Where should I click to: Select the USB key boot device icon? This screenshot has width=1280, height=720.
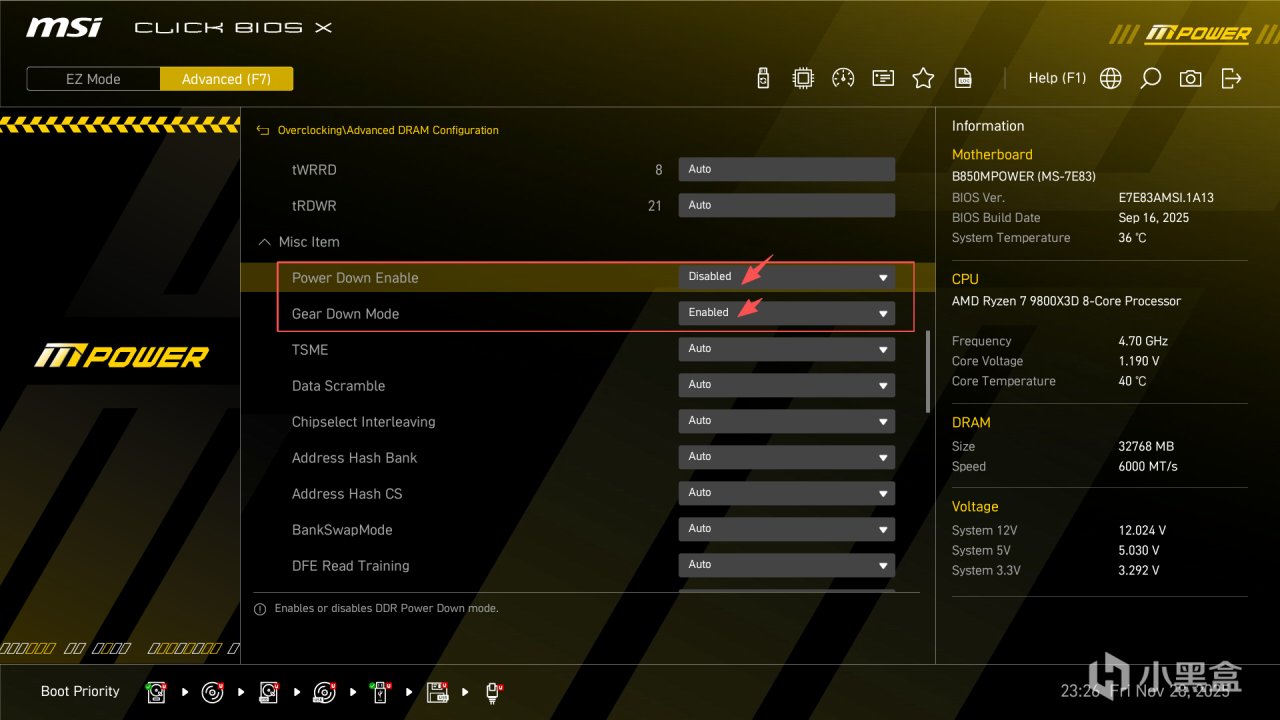click(x=380, y=692)
